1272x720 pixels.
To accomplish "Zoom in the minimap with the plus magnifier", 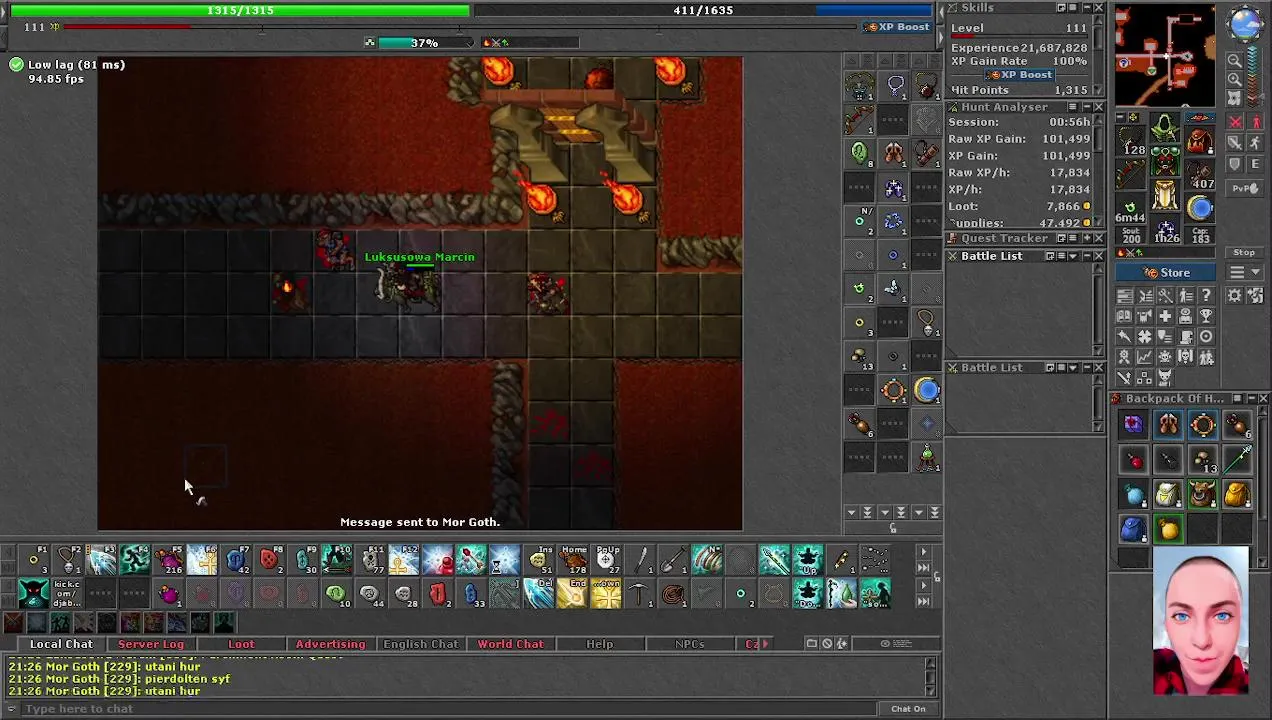I will coord(1234,79).
